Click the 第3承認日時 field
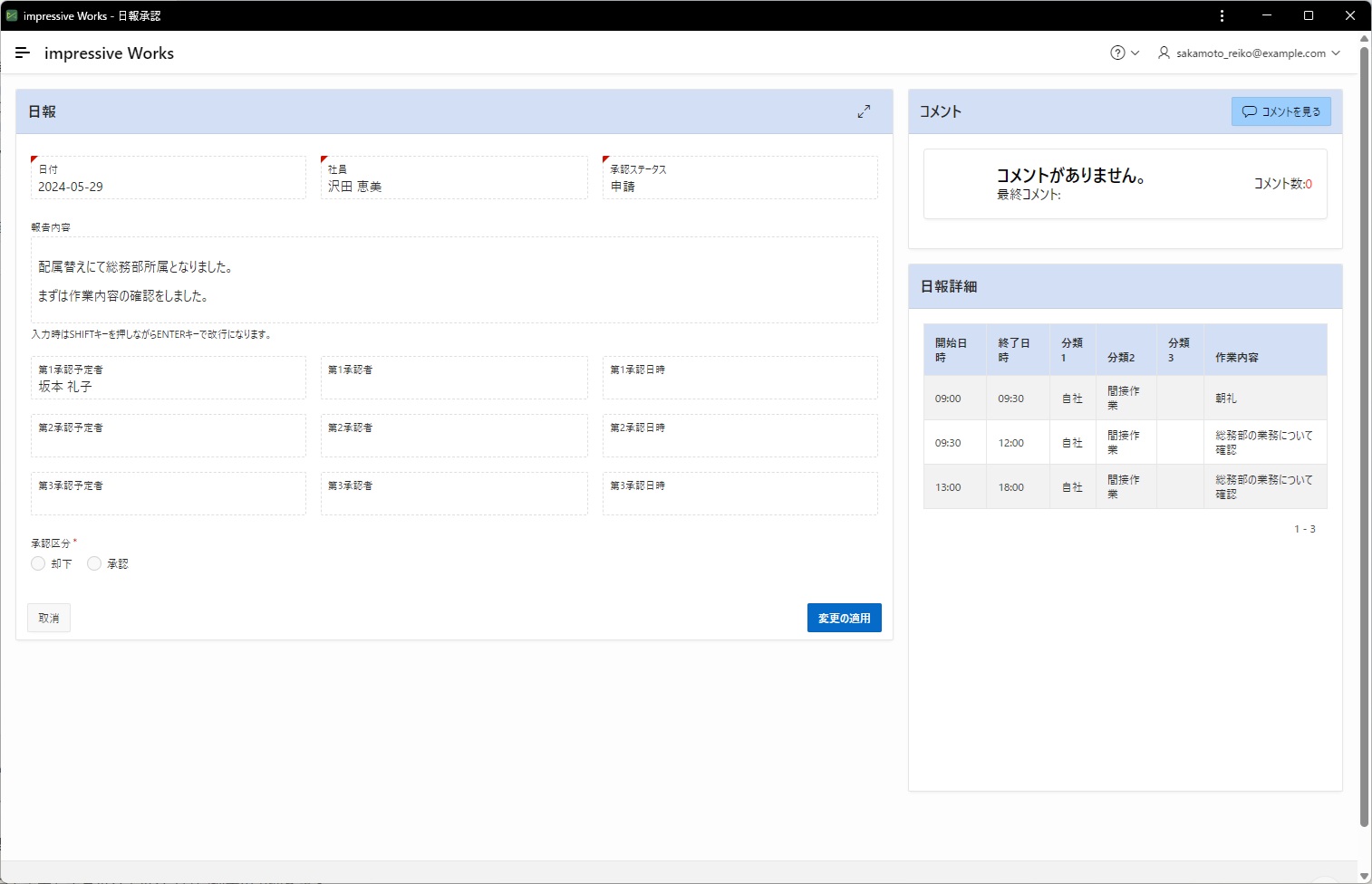Viewport: 1372px width, 884px height. click(x=739, y=494)
